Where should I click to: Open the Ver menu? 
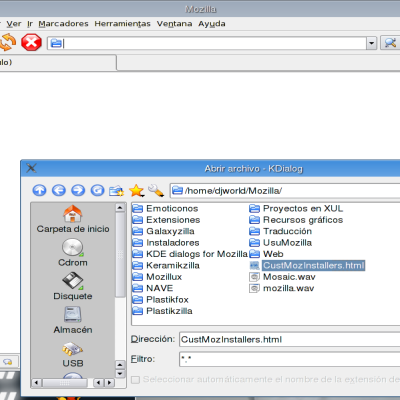tap(14, 24)
